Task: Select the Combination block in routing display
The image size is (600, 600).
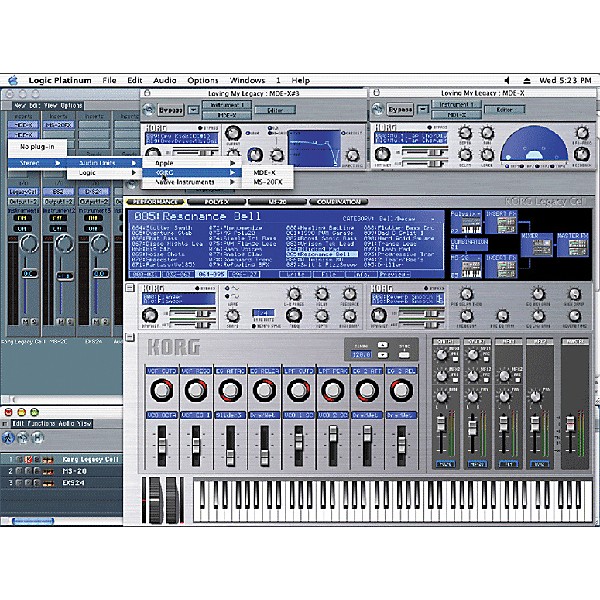Action: coord(469,244)
